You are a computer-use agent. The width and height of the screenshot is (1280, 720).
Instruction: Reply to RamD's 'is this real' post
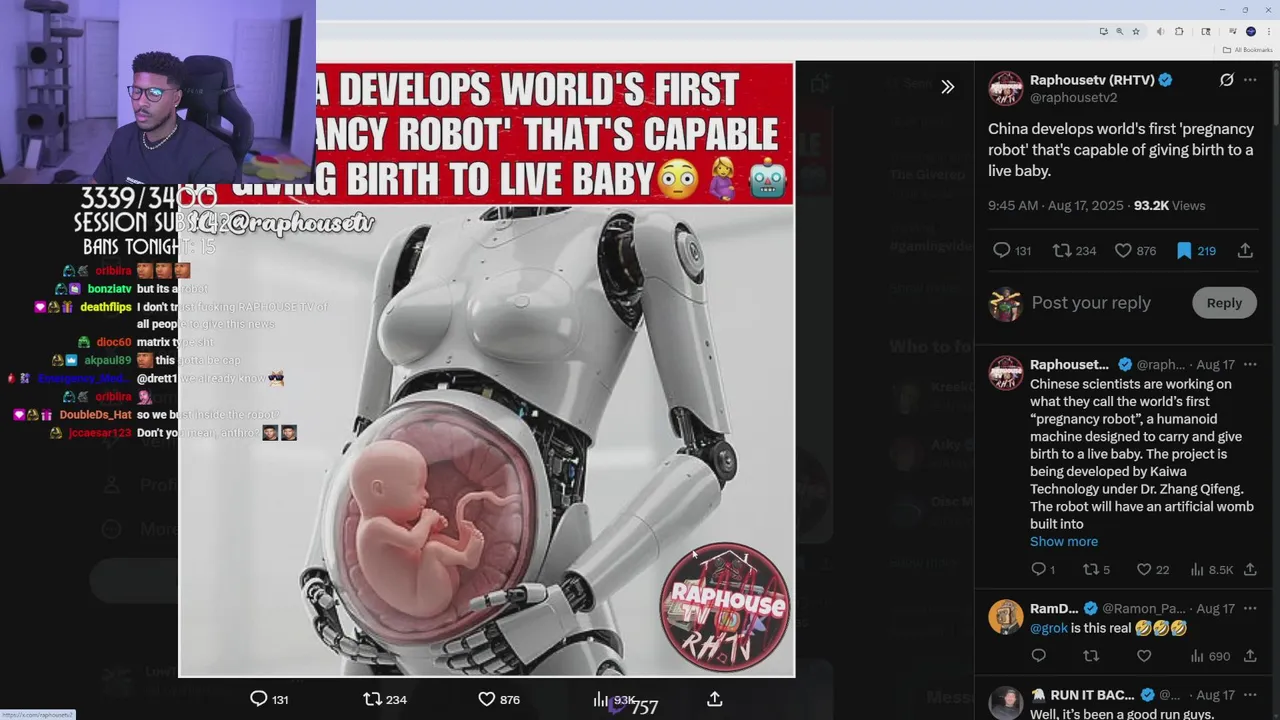(x=1038, y=656)
